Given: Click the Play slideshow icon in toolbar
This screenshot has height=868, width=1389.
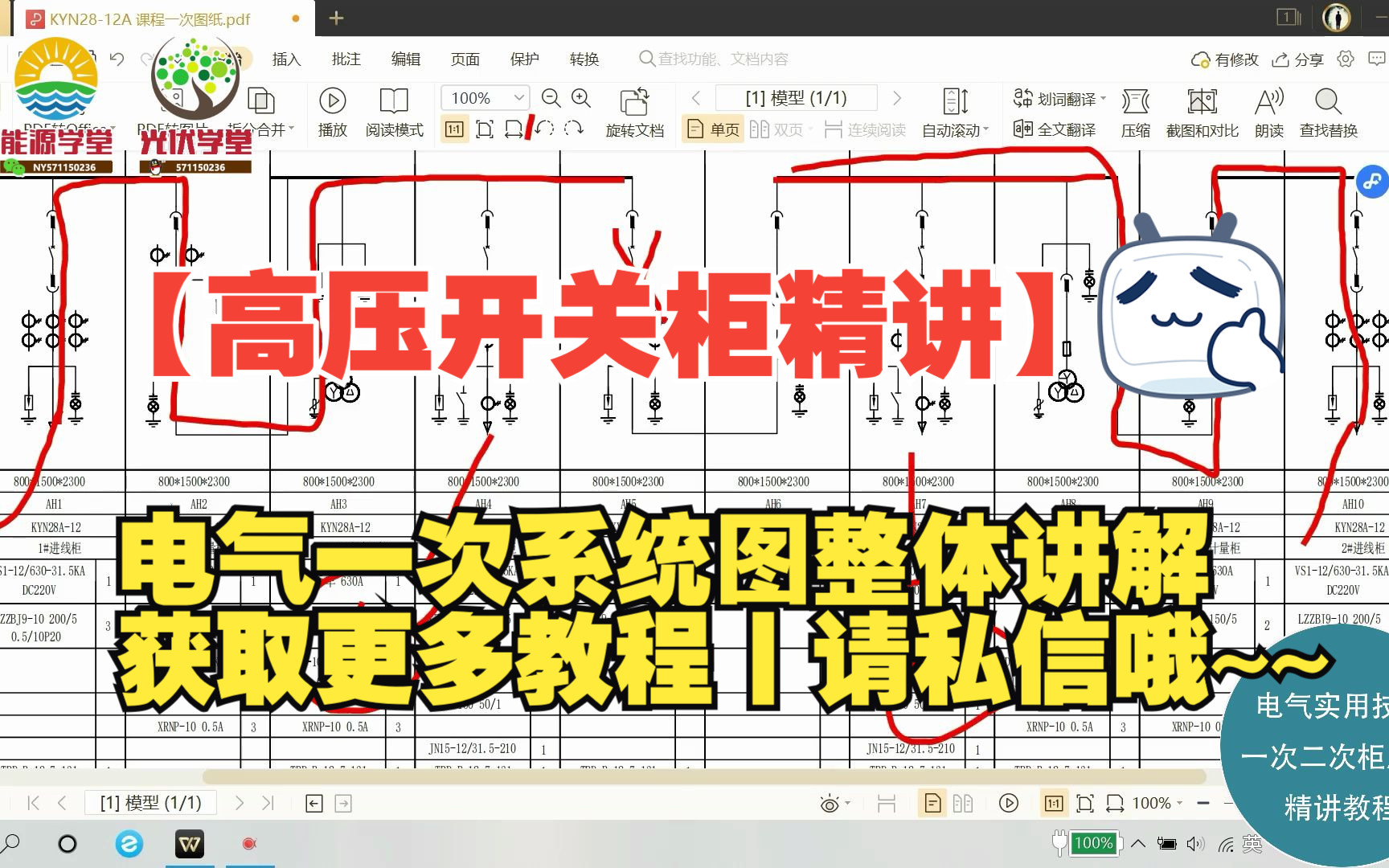Looking at the screenshot, I should pos(332,100).
